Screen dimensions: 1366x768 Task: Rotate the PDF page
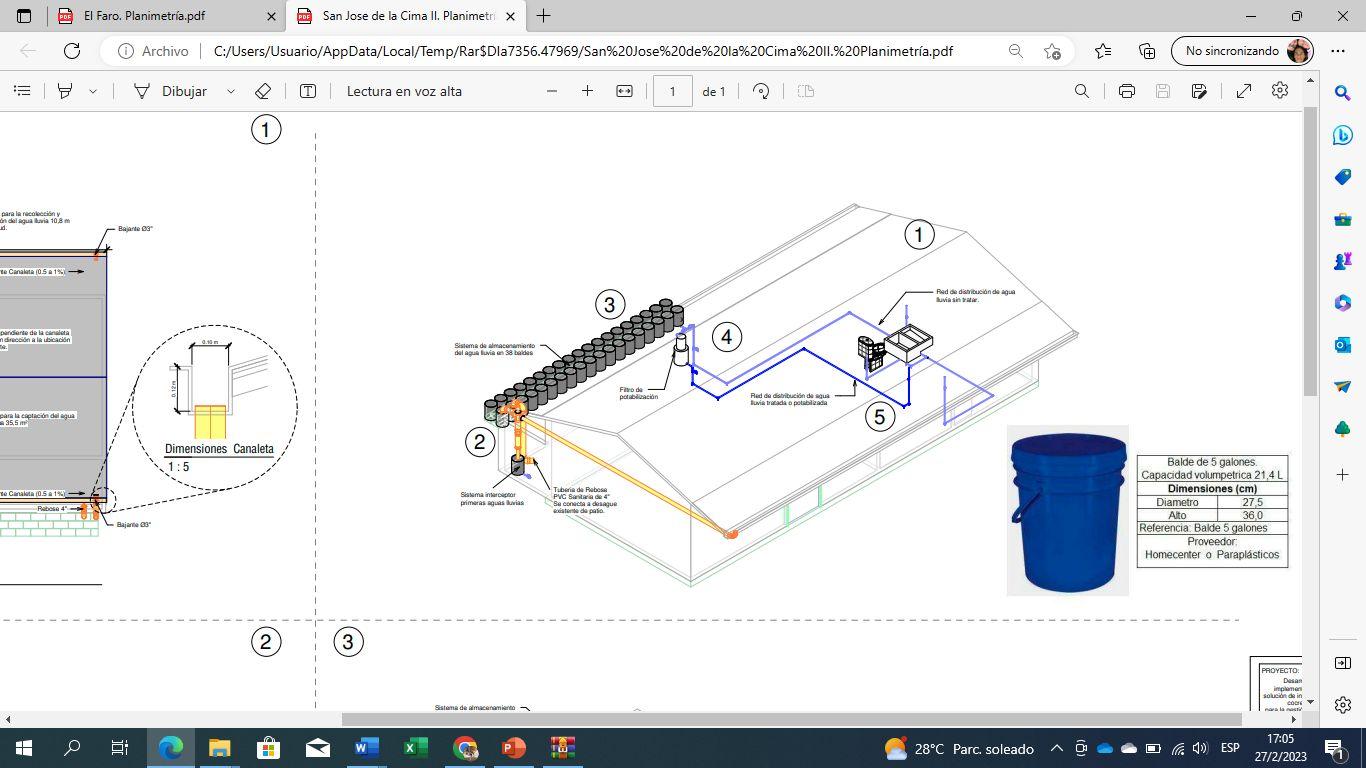coord(761,91)
